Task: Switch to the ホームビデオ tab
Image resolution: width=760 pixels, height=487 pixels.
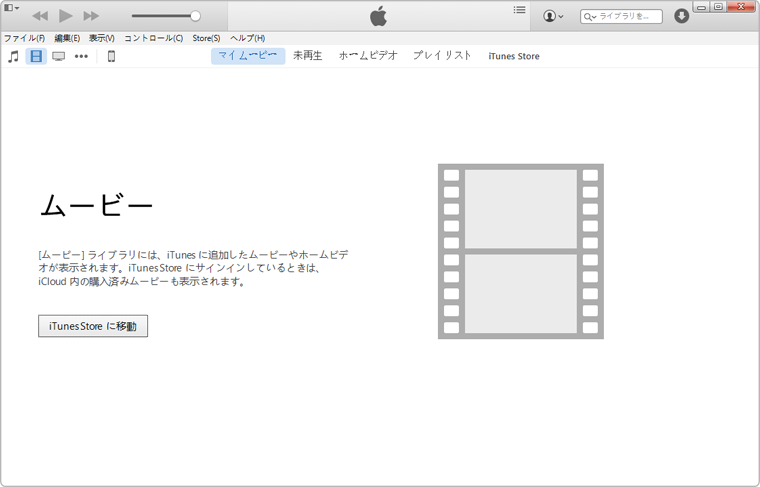Action: (368, 56)
